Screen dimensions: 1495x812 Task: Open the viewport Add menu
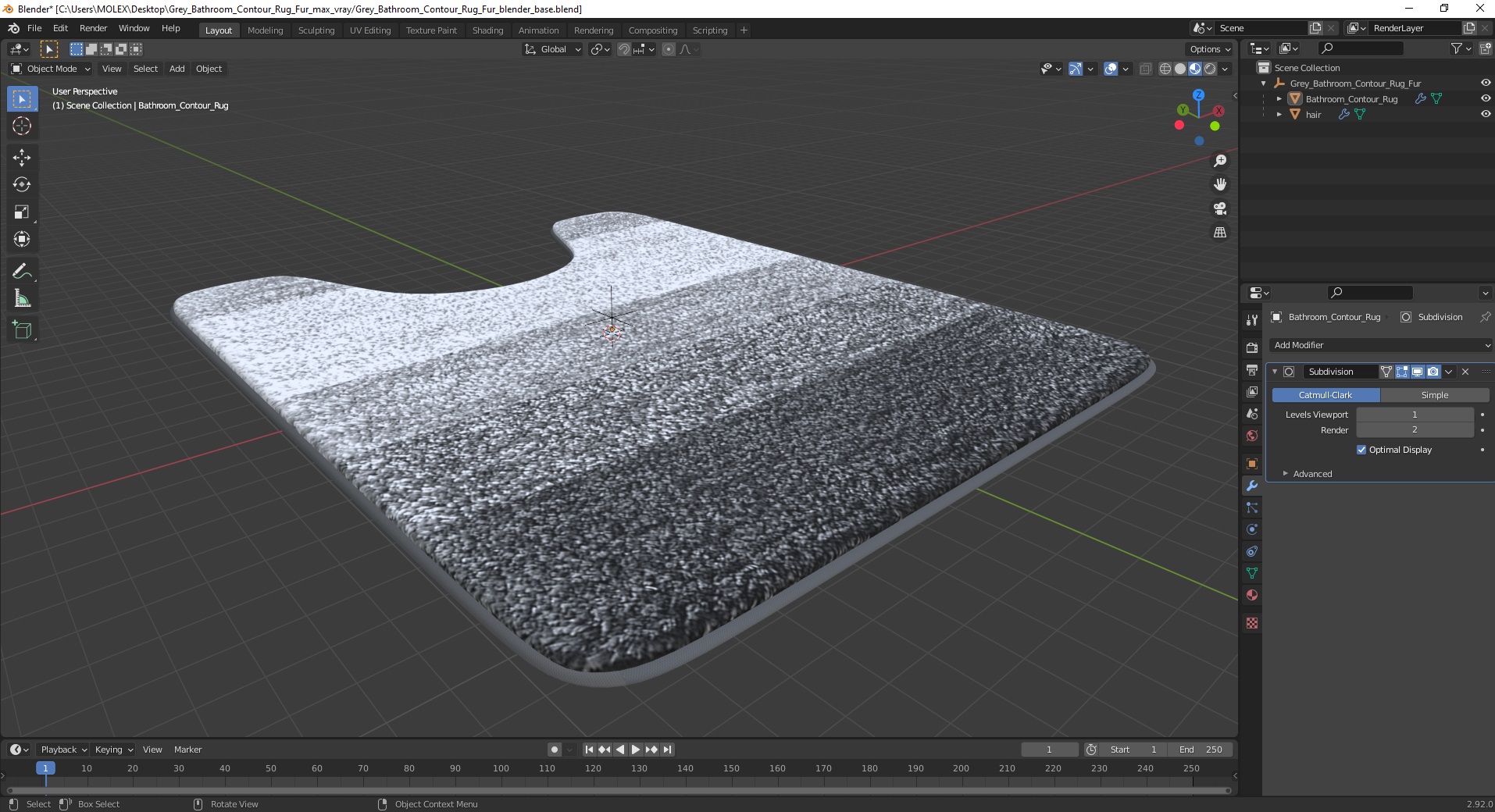(x=177, y=69)
